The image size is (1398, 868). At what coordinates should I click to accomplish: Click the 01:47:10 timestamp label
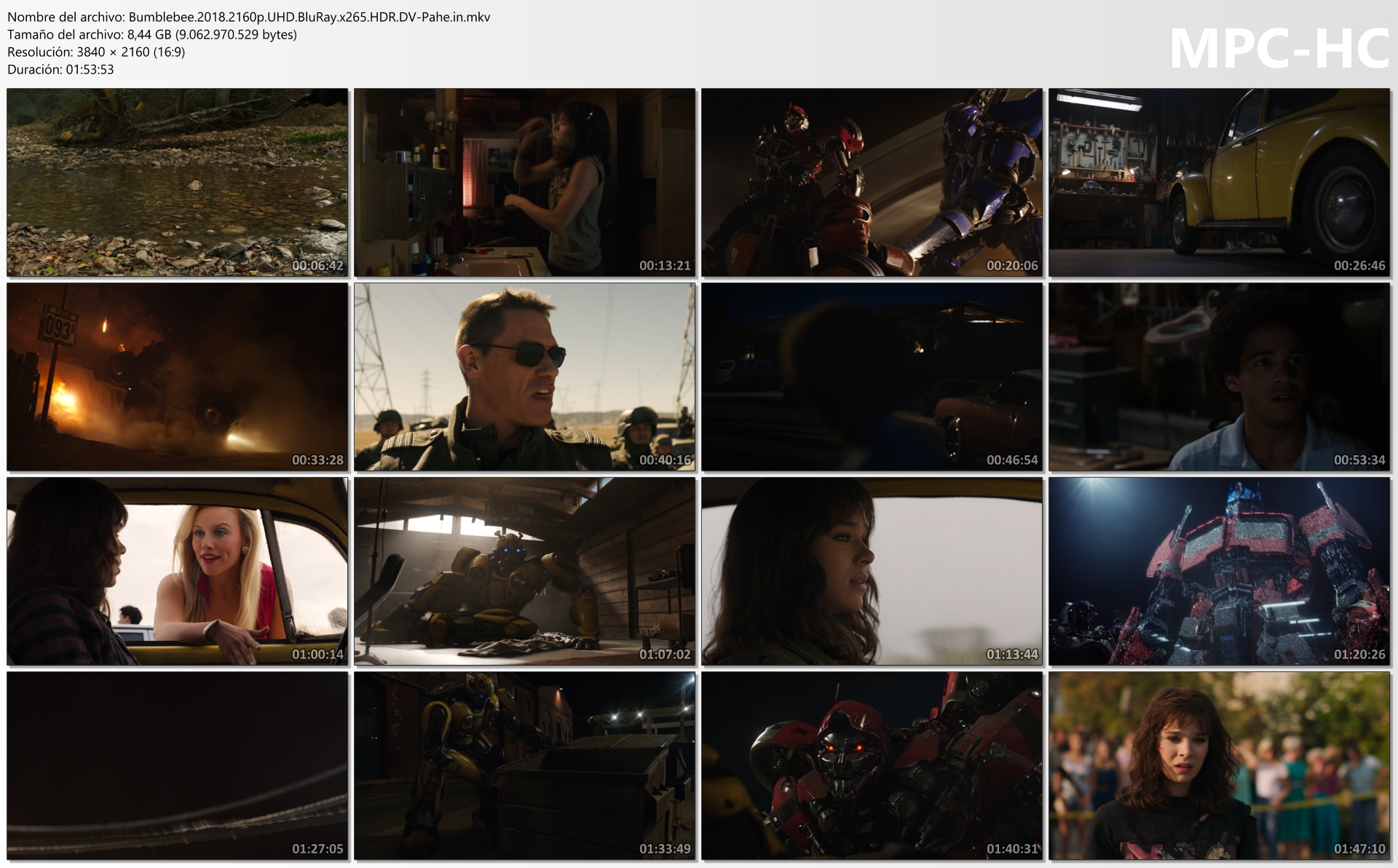pos(1359,849)
